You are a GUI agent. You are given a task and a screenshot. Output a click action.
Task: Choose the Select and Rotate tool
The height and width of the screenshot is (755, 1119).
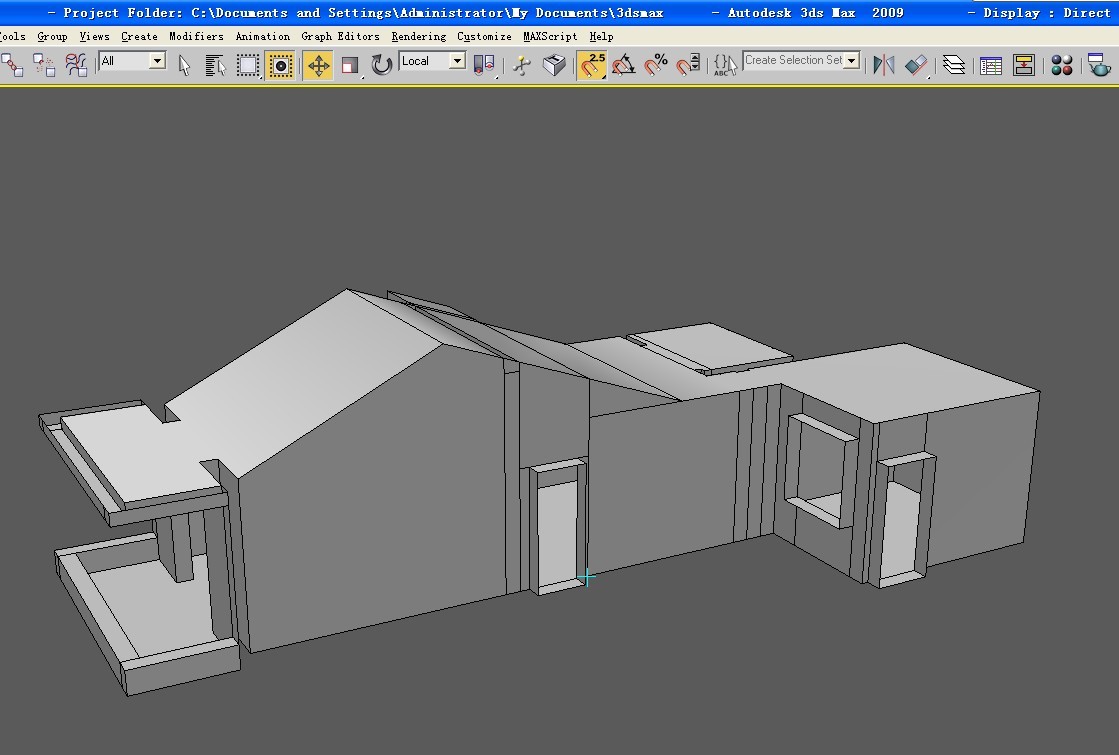(382, 66)
